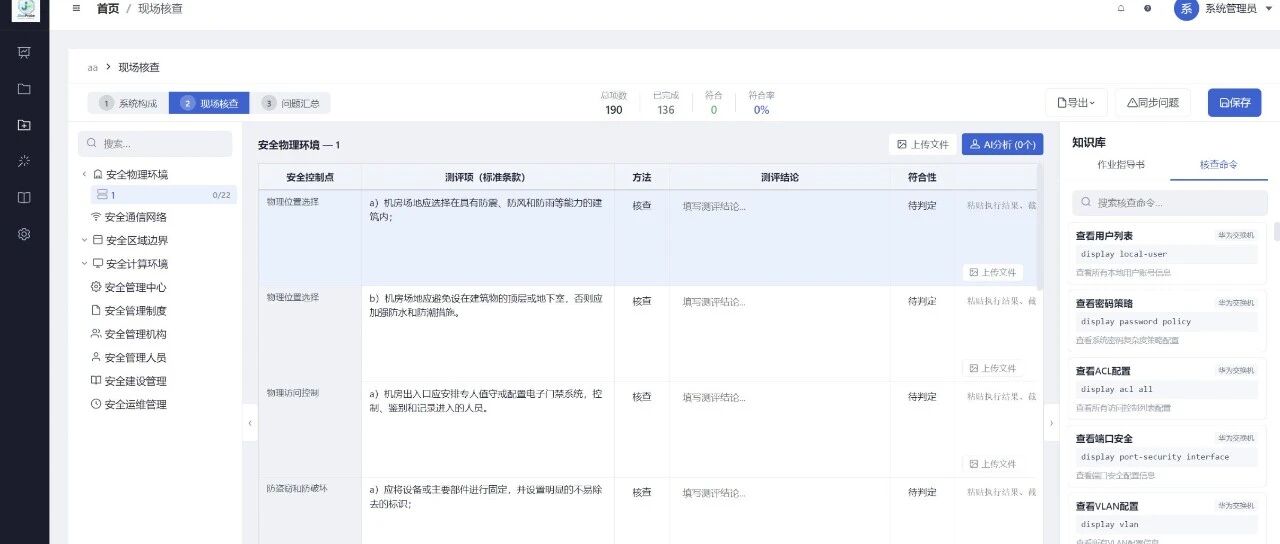Focus the 搜索核查命令 search field
The image size is (1280, 544).
point(1169,203)
